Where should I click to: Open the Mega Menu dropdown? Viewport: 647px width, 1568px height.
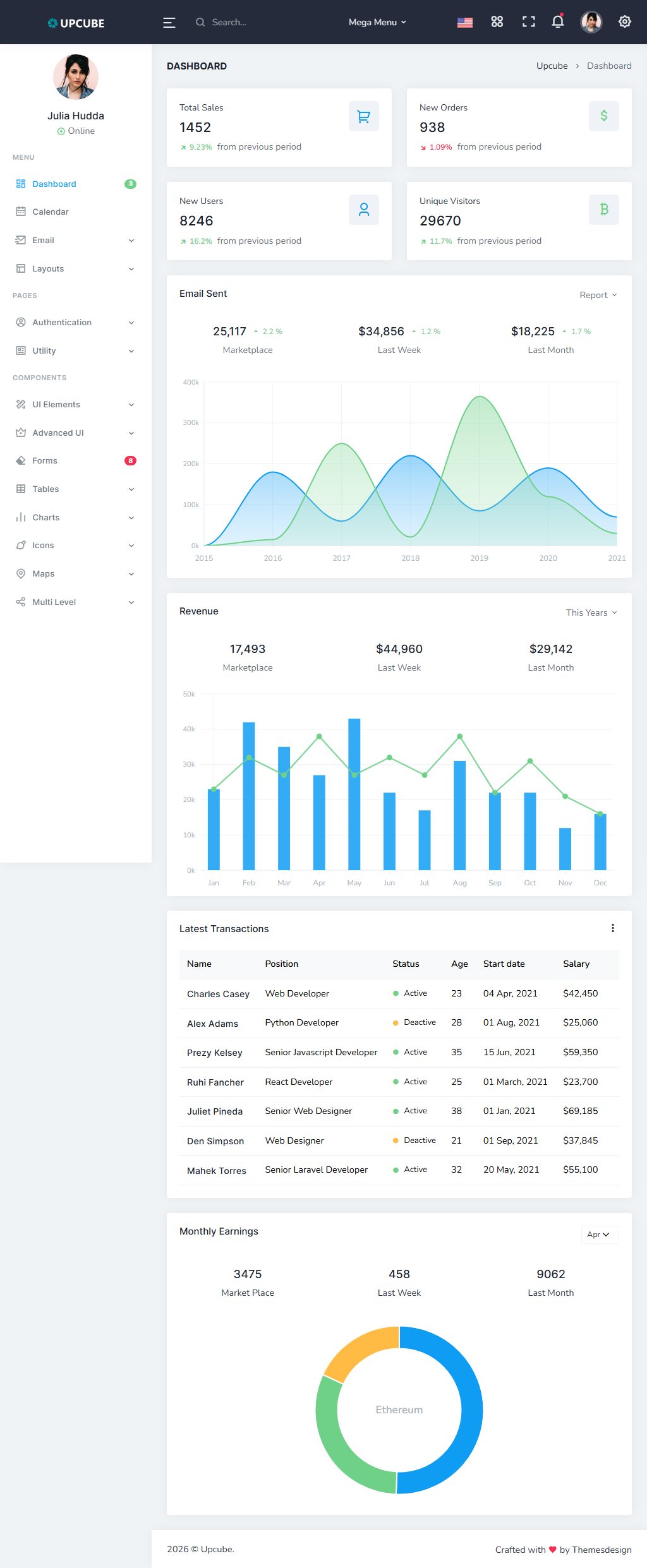378,22
